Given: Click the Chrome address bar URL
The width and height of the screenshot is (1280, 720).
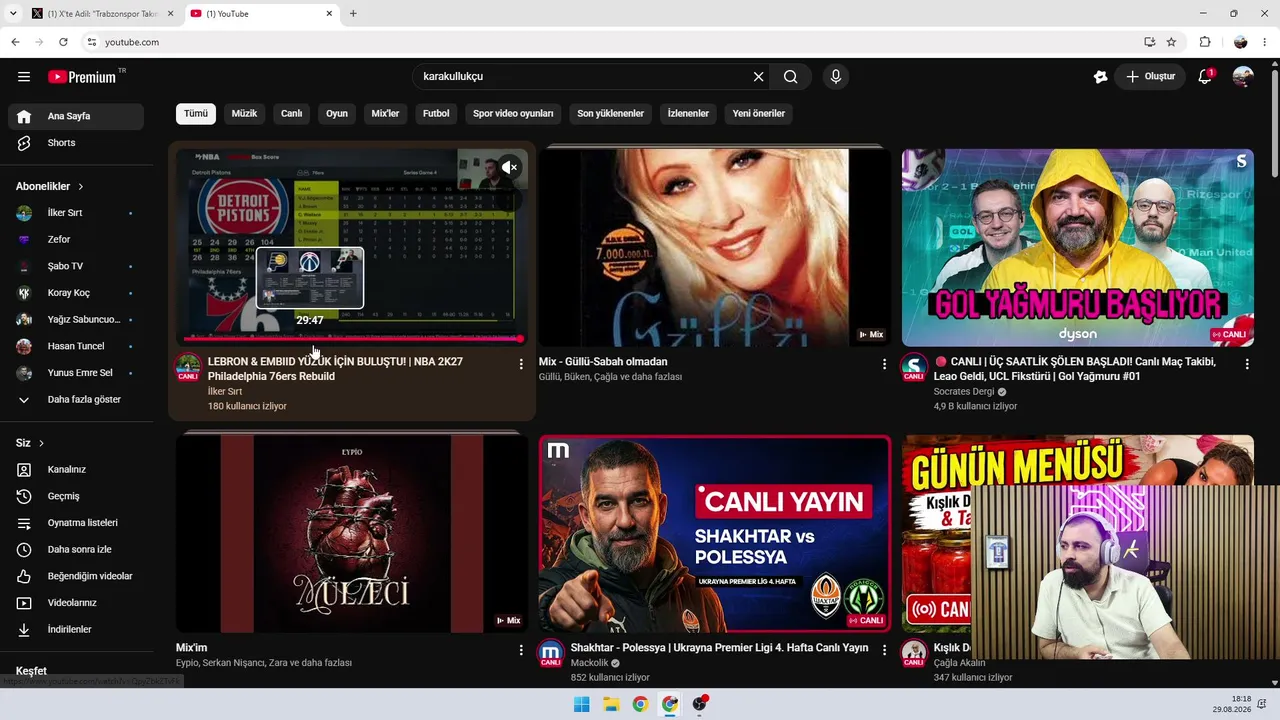Looking at the screenshot, I should (132, 42).
